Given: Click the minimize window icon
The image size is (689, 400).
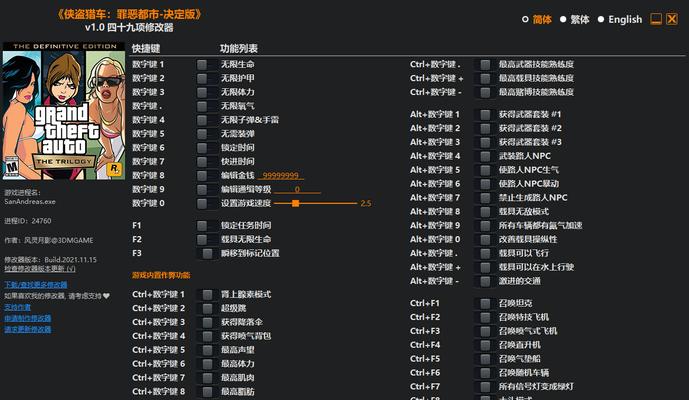Looking at the screenshot, I should (x=656, y=19).
